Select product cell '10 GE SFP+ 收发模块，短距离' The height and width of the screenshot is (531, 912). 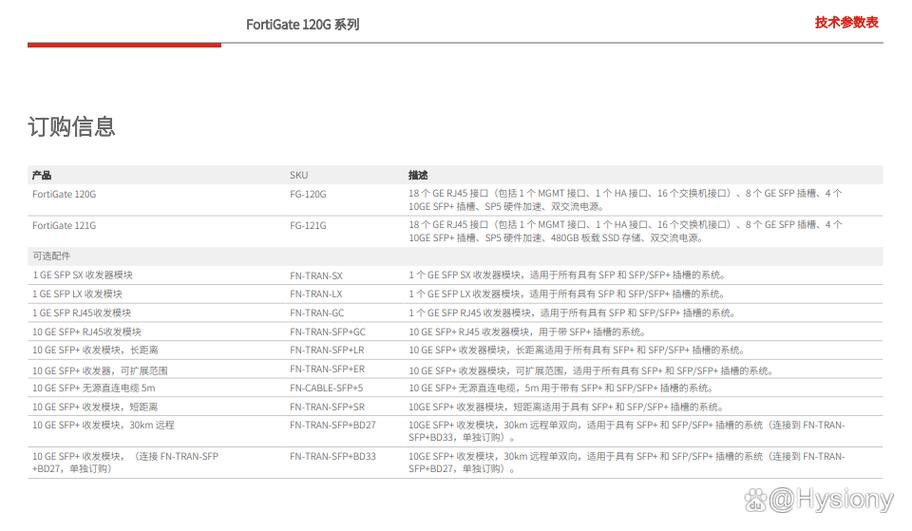(95, 407)
